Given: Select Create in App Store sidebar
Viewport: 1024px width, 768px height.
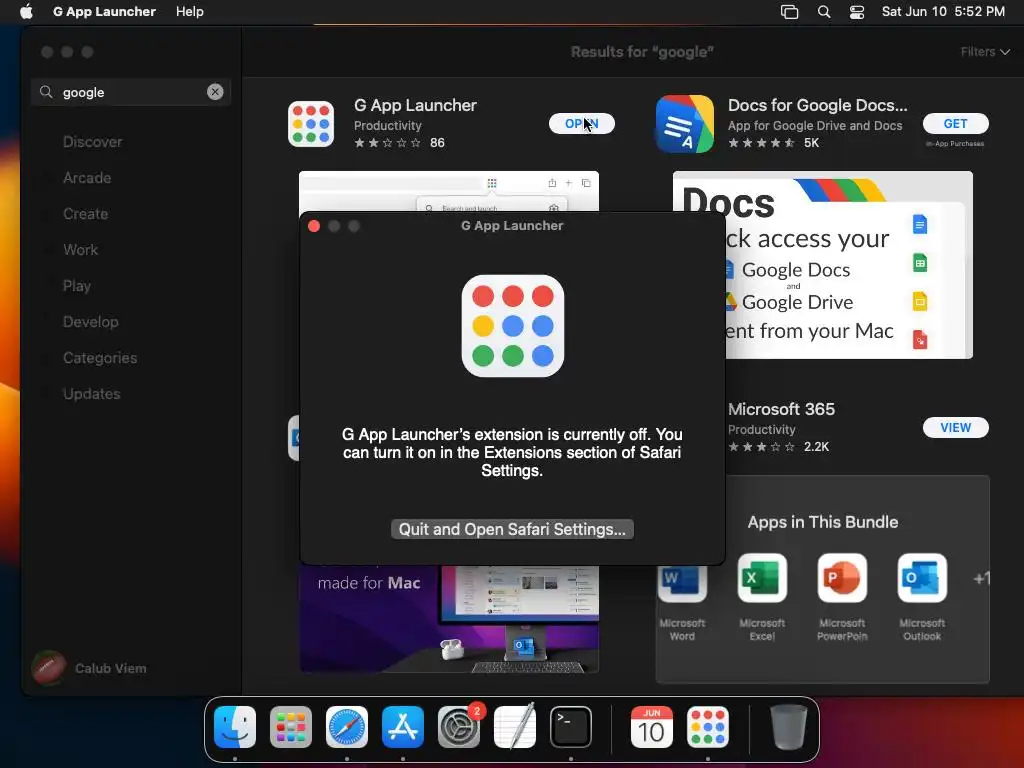Looking at the screenshot, I should point(86,214).
